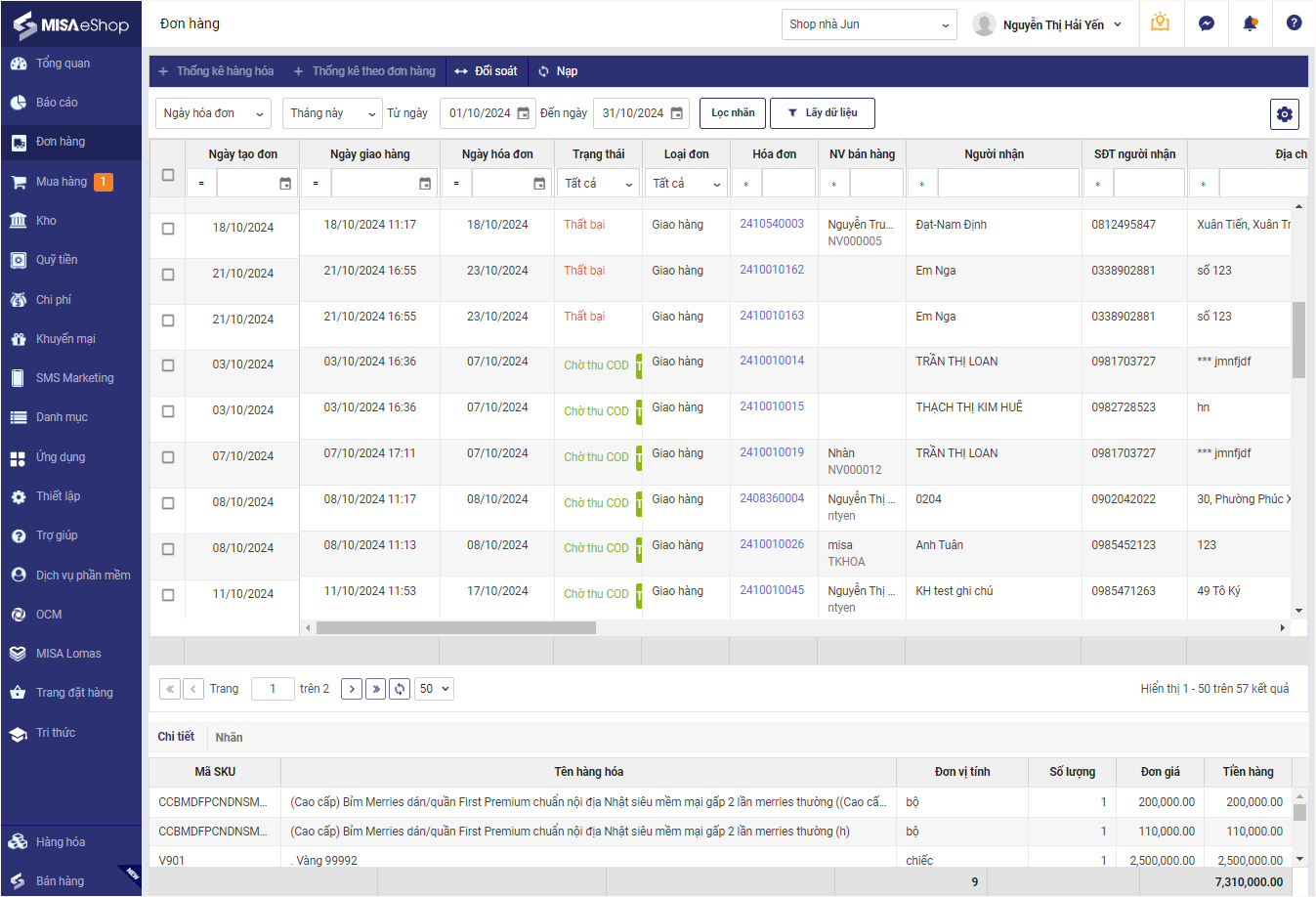Open calendar picker for start date 01/10/2024
Viewport: 1316px width, 897px height.
point(523,113)
